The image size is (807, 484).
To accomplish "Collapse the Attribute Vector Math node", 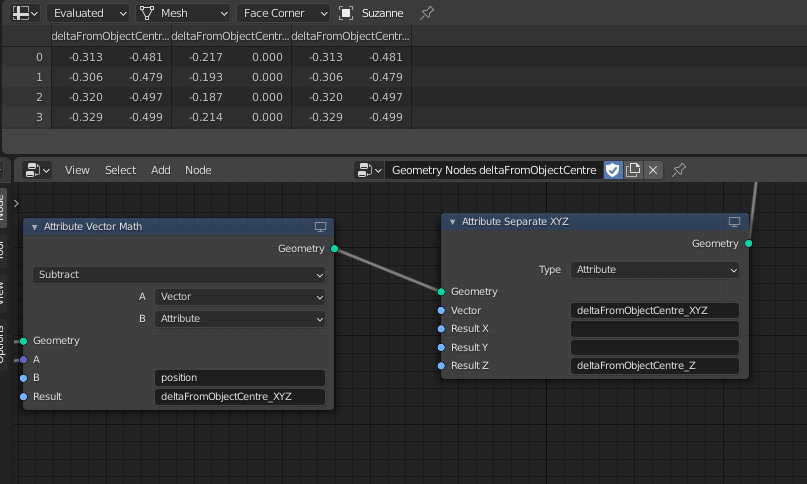I will (x=34, y=227).
